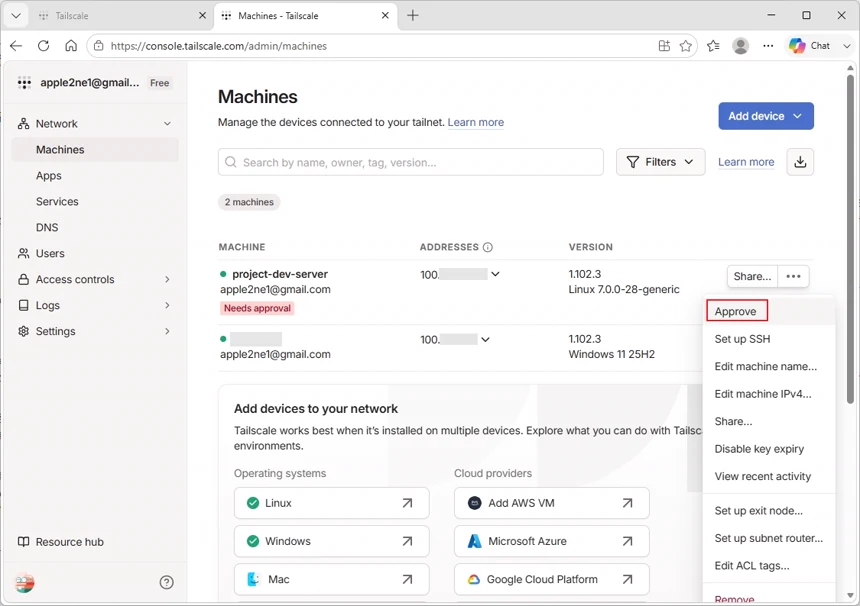Click the Addresses info icon
This screenshot has height=606, width=860.
click(488, 247)
